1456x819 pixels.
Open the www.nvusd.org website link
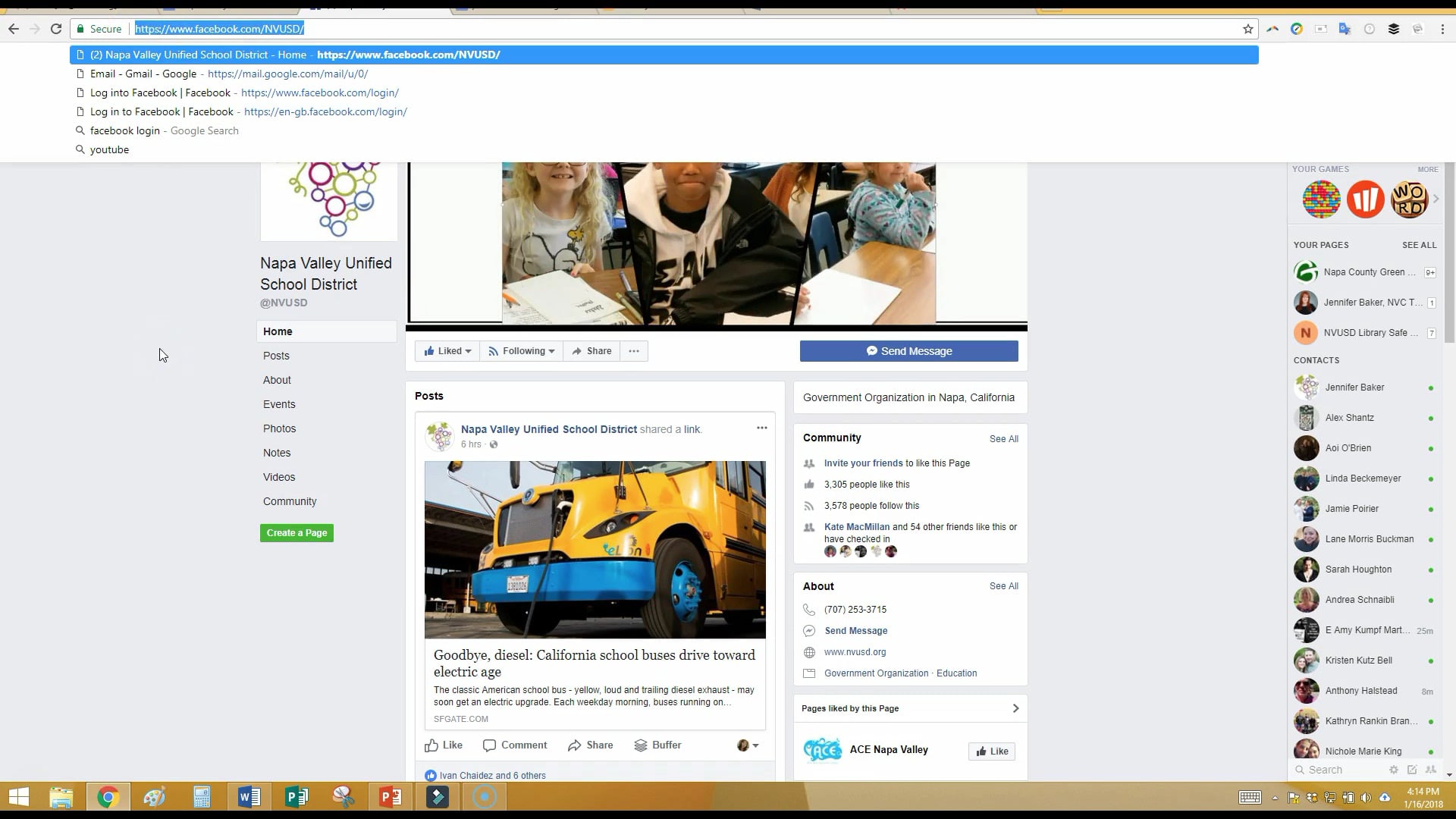pyautogui.click(x=855, y=652)
